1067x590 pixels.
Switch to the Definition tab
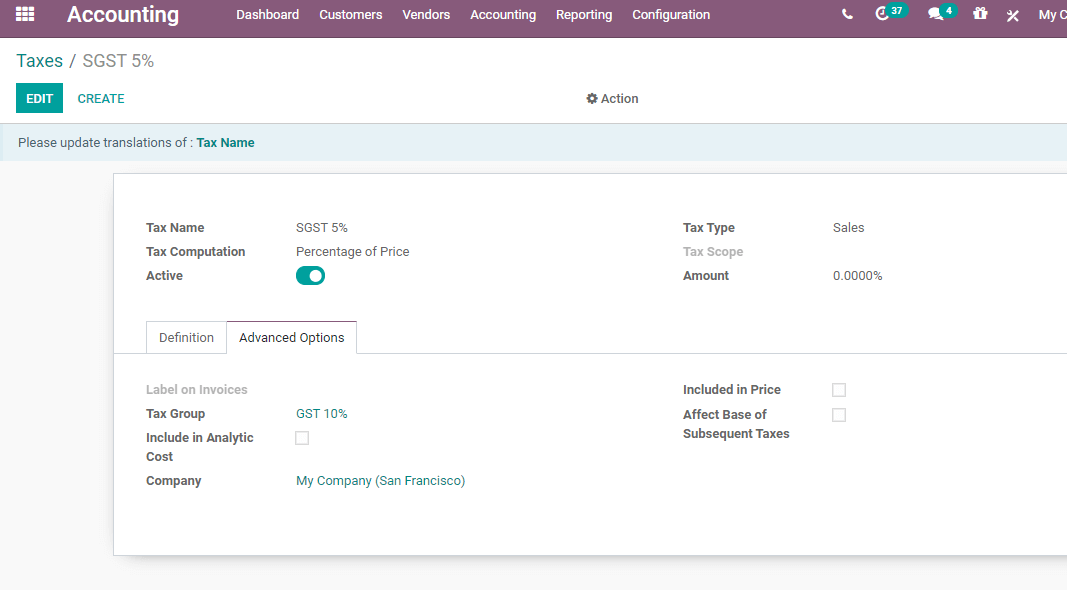tap(186, 338)
